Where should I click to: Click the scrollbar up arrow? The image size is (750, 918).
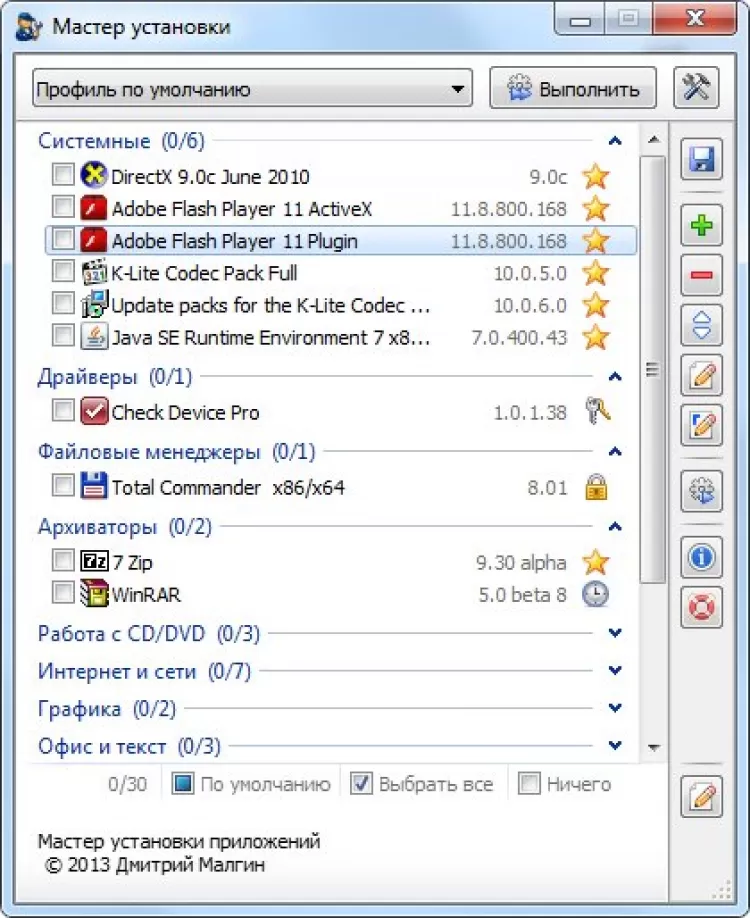click(x=654, y=140)
